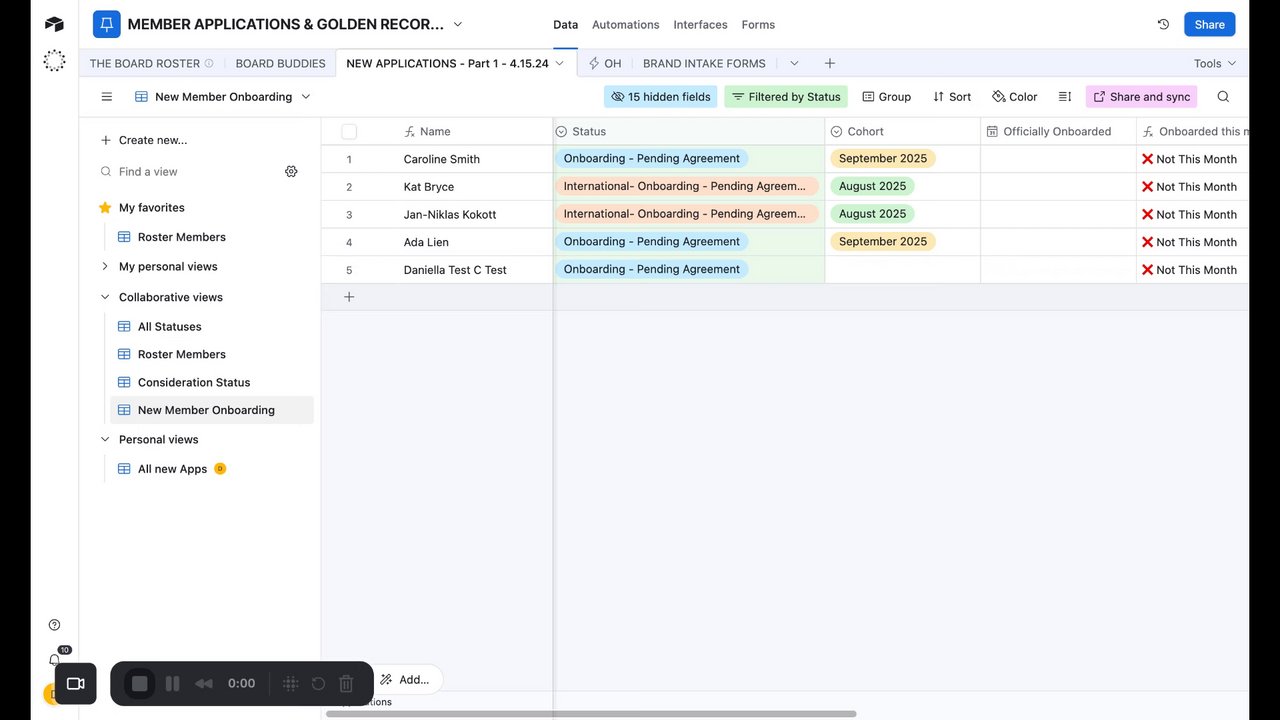Click Find a view search field

(188, 172)
